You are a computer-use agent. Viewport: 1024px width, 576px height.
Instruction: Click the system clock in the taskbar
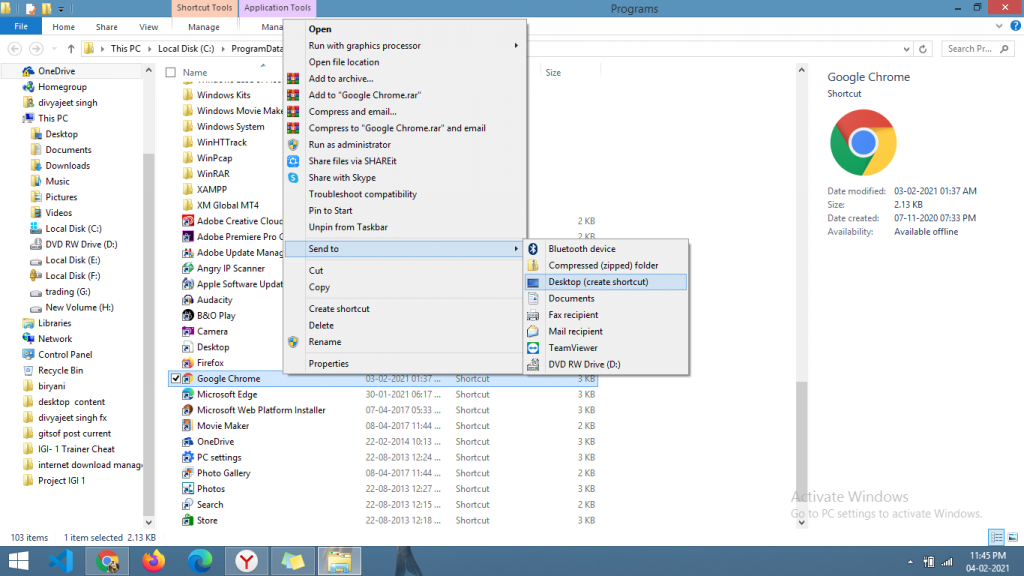click(x=987, y=562)
